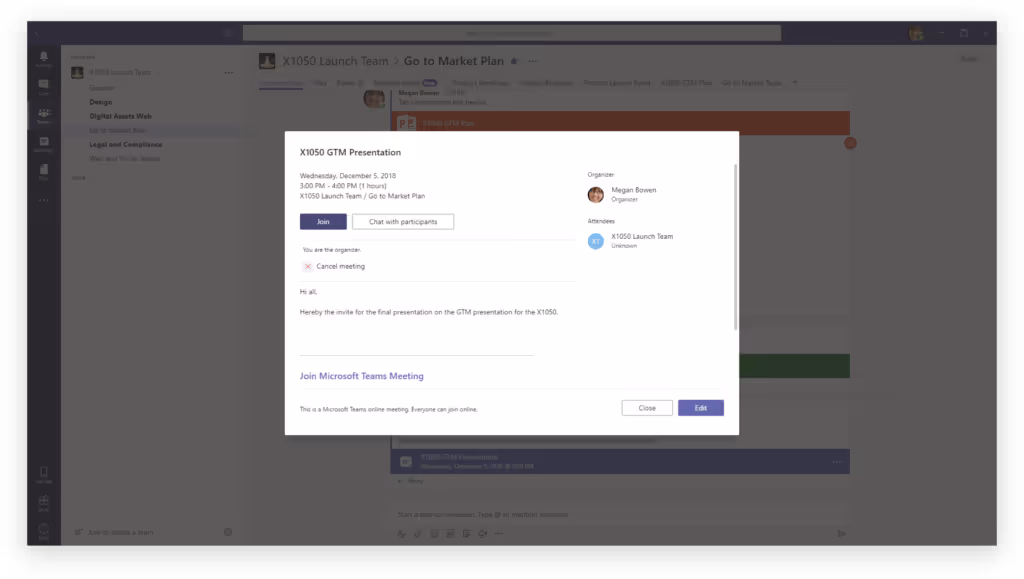The height and width of the screenshot is (579, 1024).
Task: Follow the Join Microsoft Teams Meeting link
Action: tap(361, 376)
